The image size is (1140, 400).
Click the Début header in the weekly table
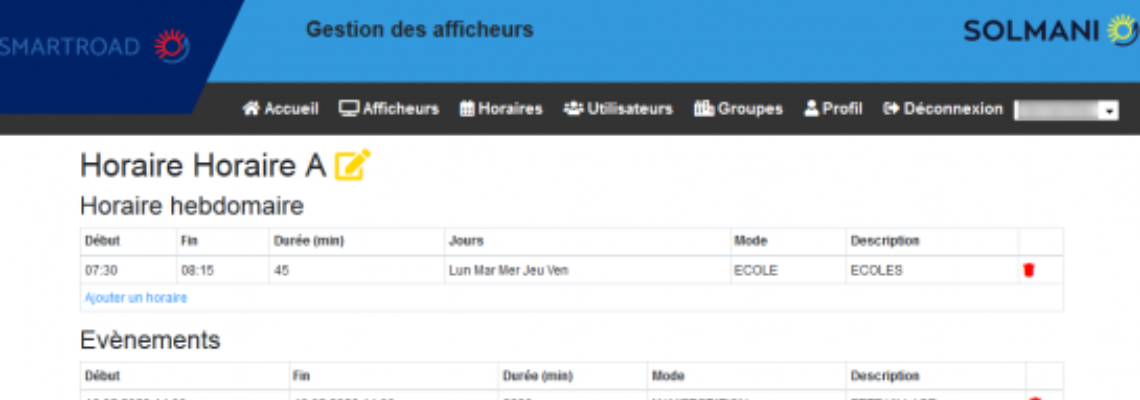pyautogui.click(x=102, y=241)
